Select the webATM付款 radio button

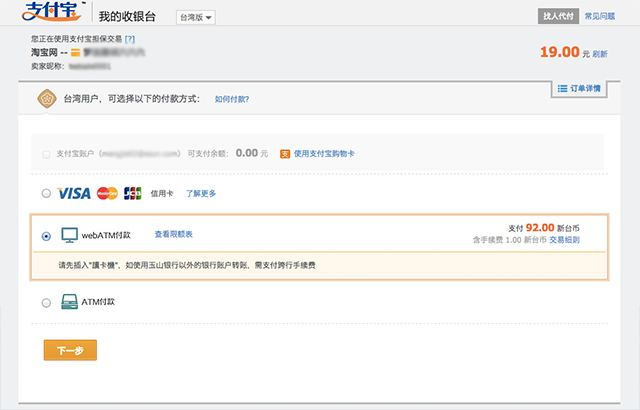(46, 236)
